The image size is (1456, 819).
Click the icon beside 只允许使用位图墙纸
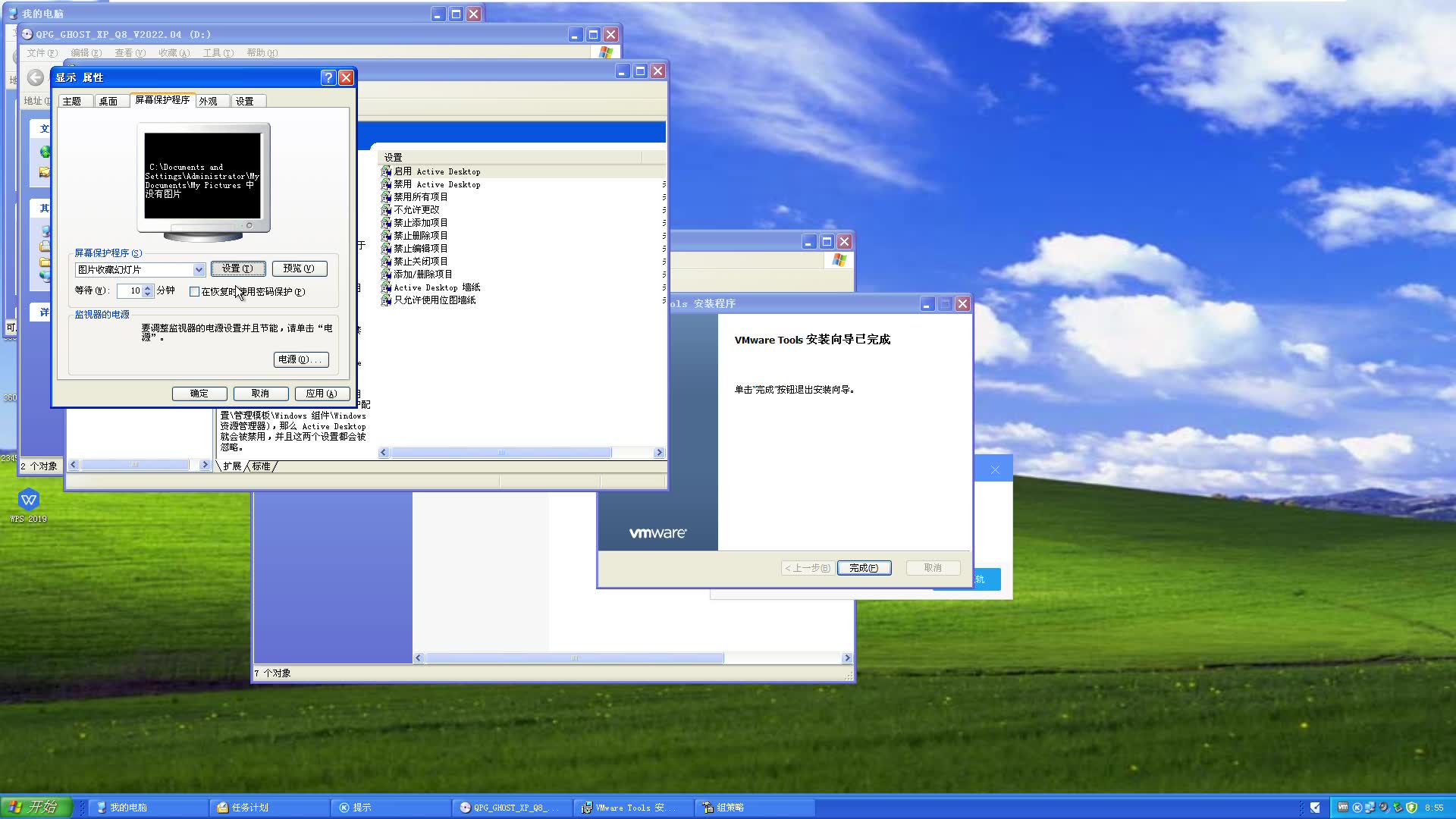[x=386, y=300]
